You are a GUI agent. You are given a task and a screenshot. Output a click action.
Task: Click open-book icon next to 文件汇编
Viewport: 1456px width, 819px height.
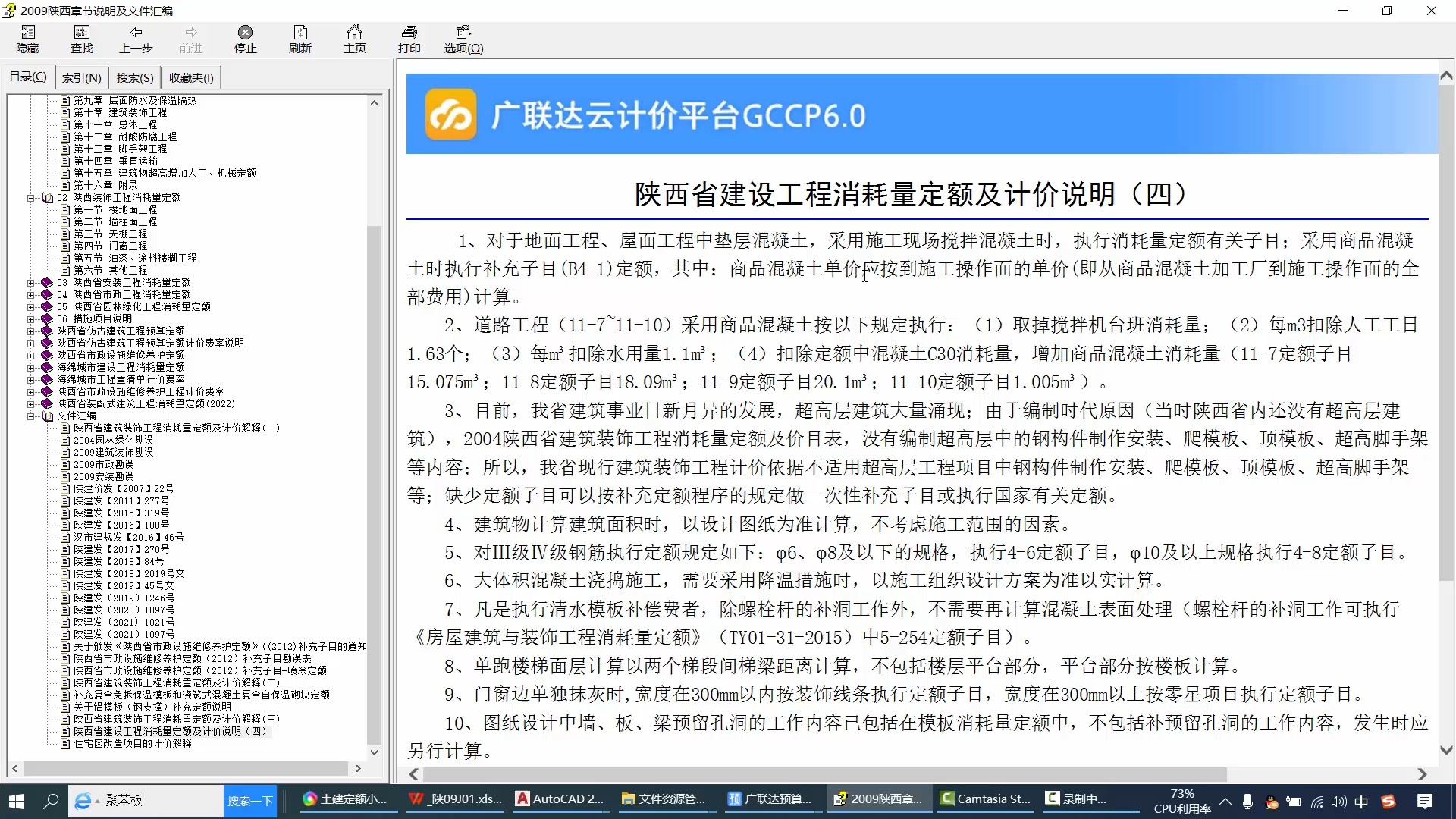47,416
